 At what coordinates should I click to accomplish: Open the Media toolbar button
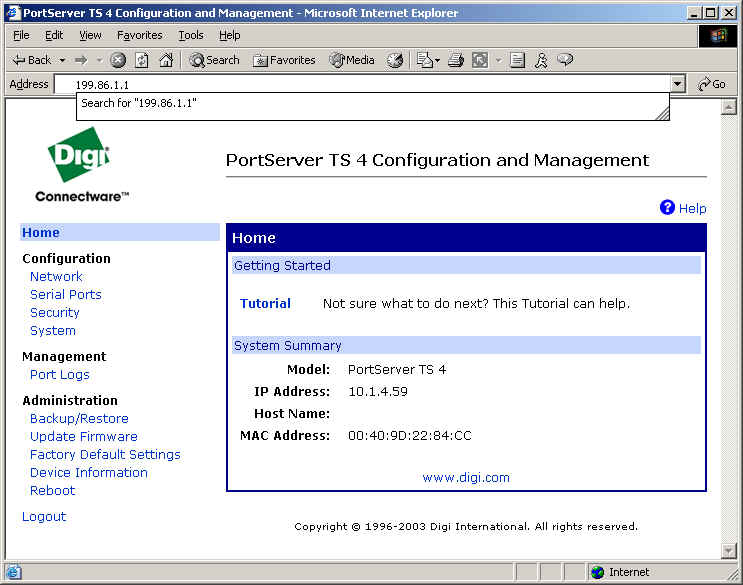pyautogui.click(x=352, y=60)
